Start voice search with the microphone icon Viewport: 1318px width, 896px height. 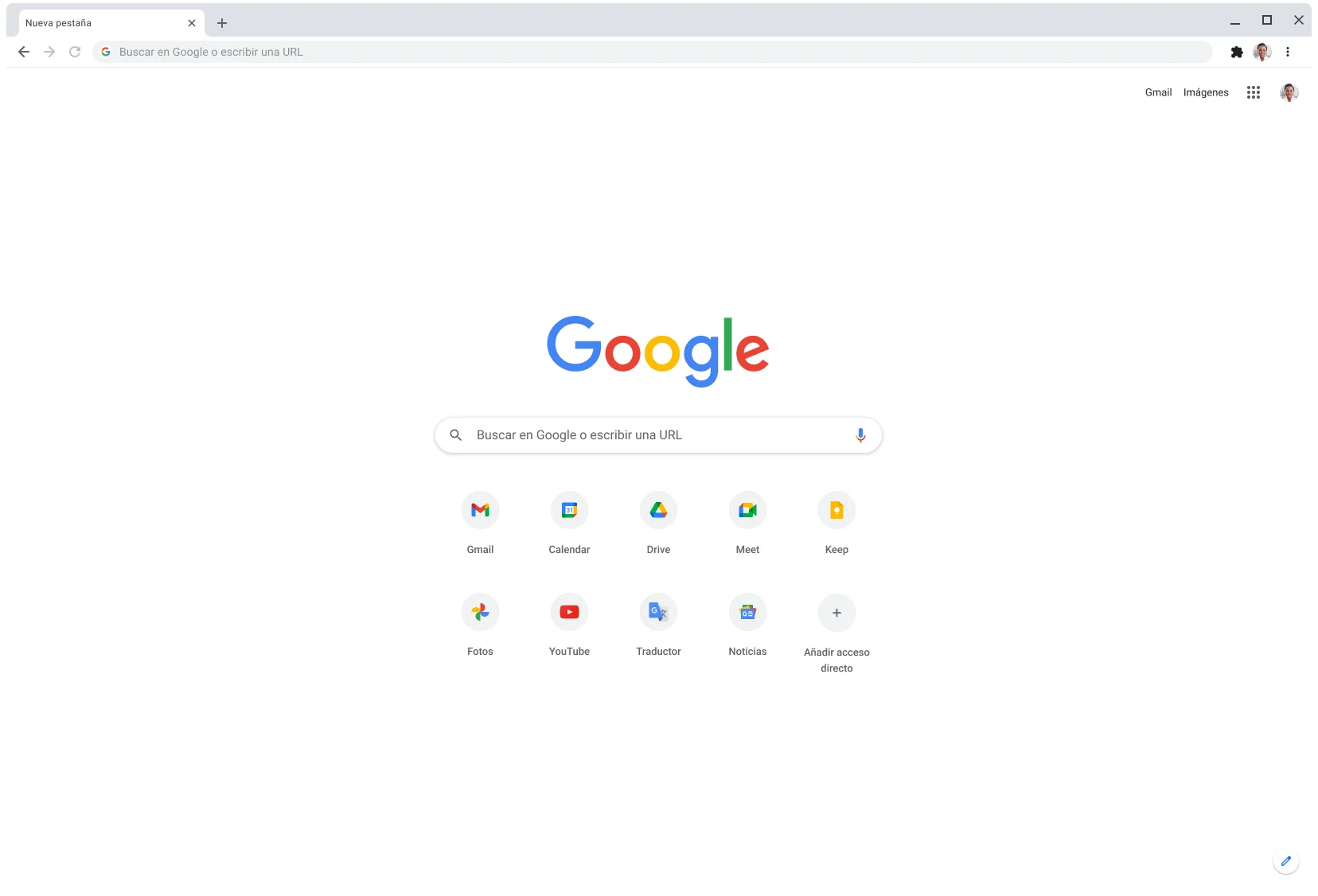point(860,435)
